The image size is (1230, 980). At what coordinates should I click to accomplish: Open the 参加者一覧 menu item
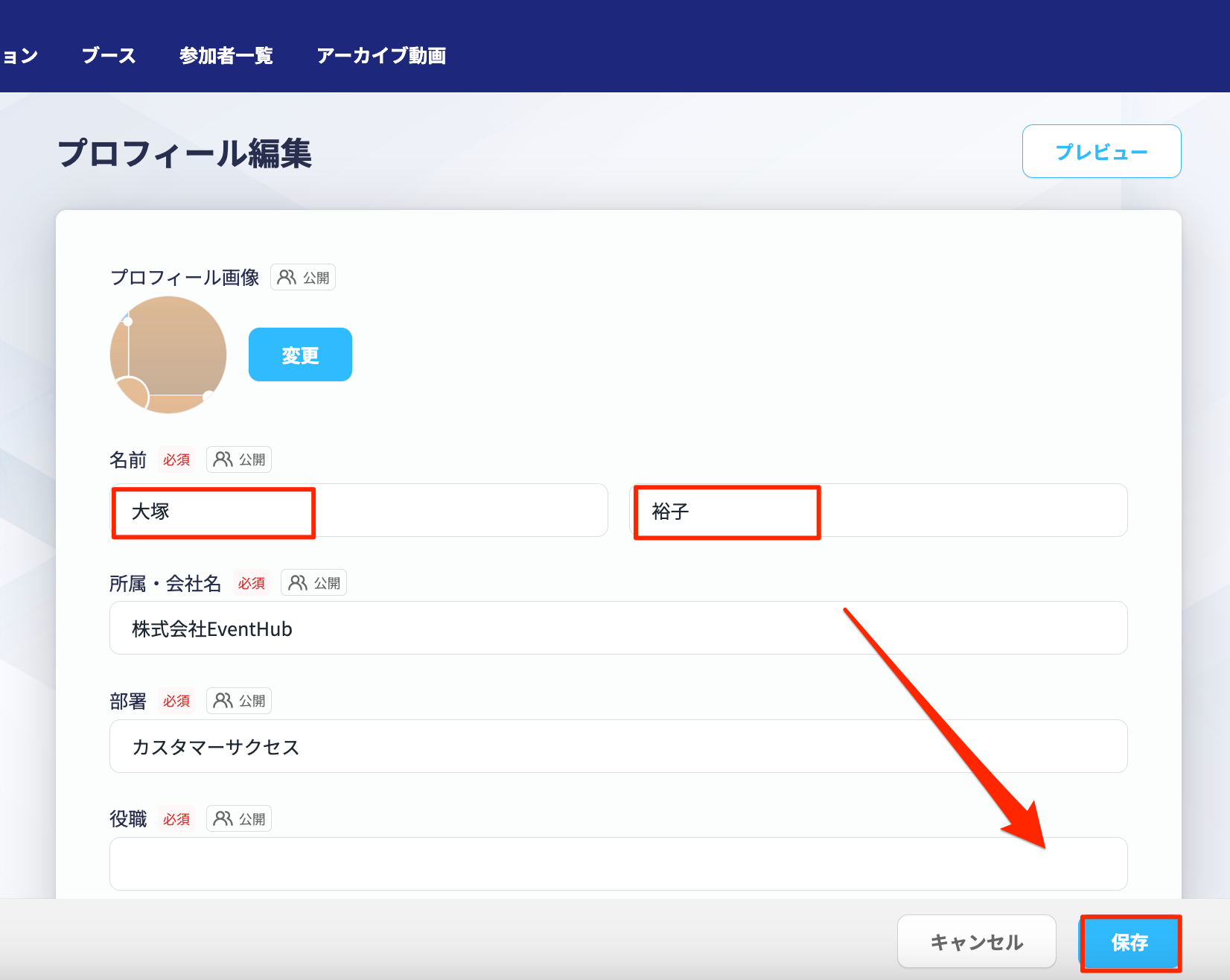(x=226, y=56)
